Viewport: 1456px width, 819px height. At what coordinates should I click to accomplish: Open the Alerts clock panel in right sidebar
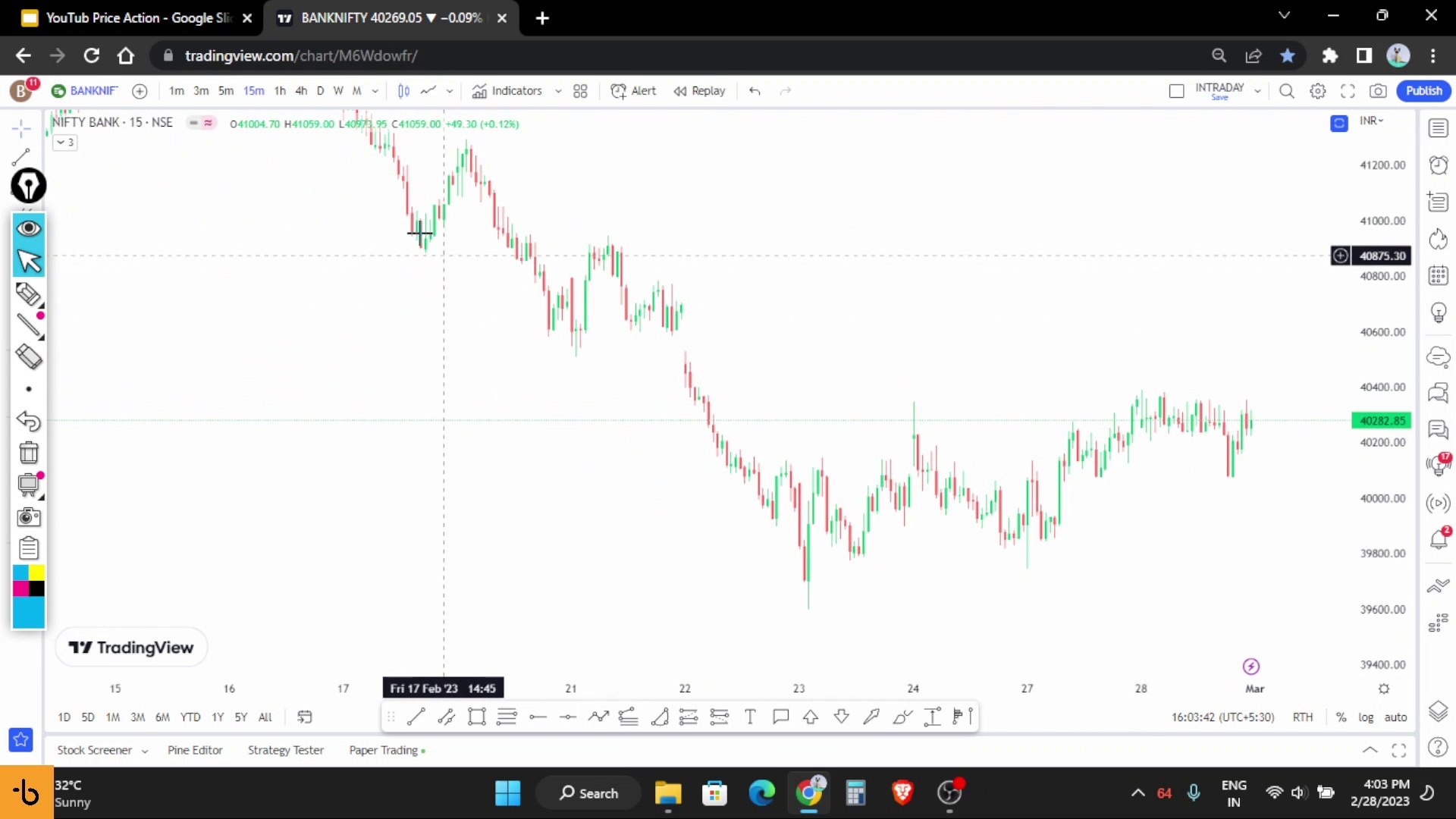pyautogui.click(x=1438, y=165)
